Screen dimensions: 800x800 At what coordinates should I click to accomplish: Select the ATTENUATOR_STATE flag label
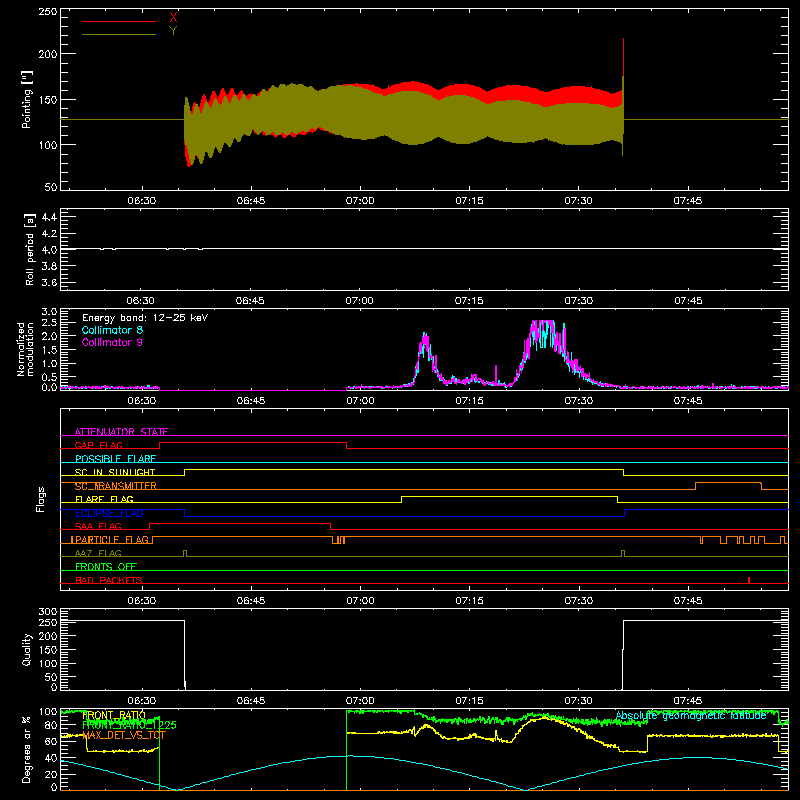[121, 432]
